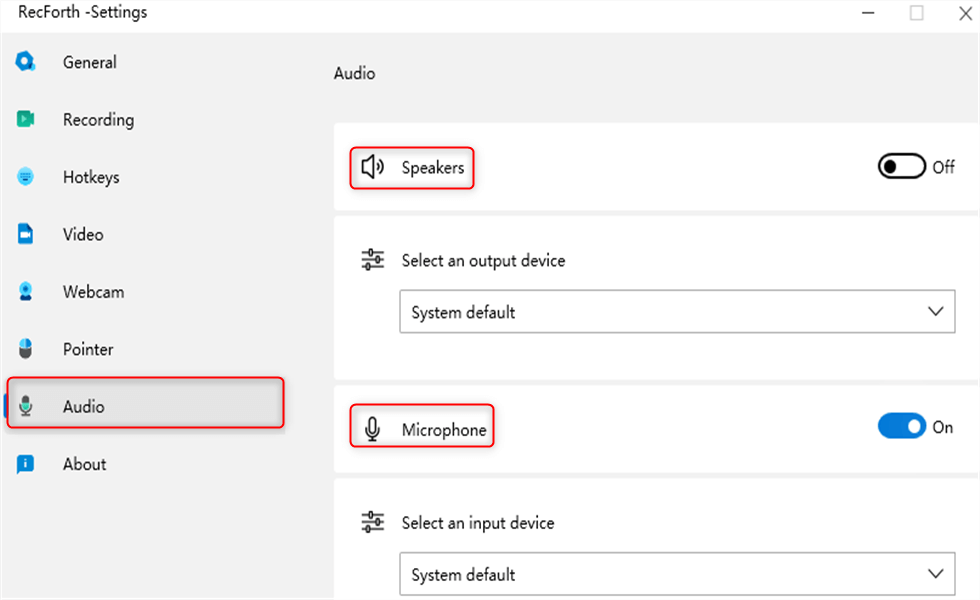Screen dimensions: 980x600
Task: Click the About info icon
Action: coord(25,464)
